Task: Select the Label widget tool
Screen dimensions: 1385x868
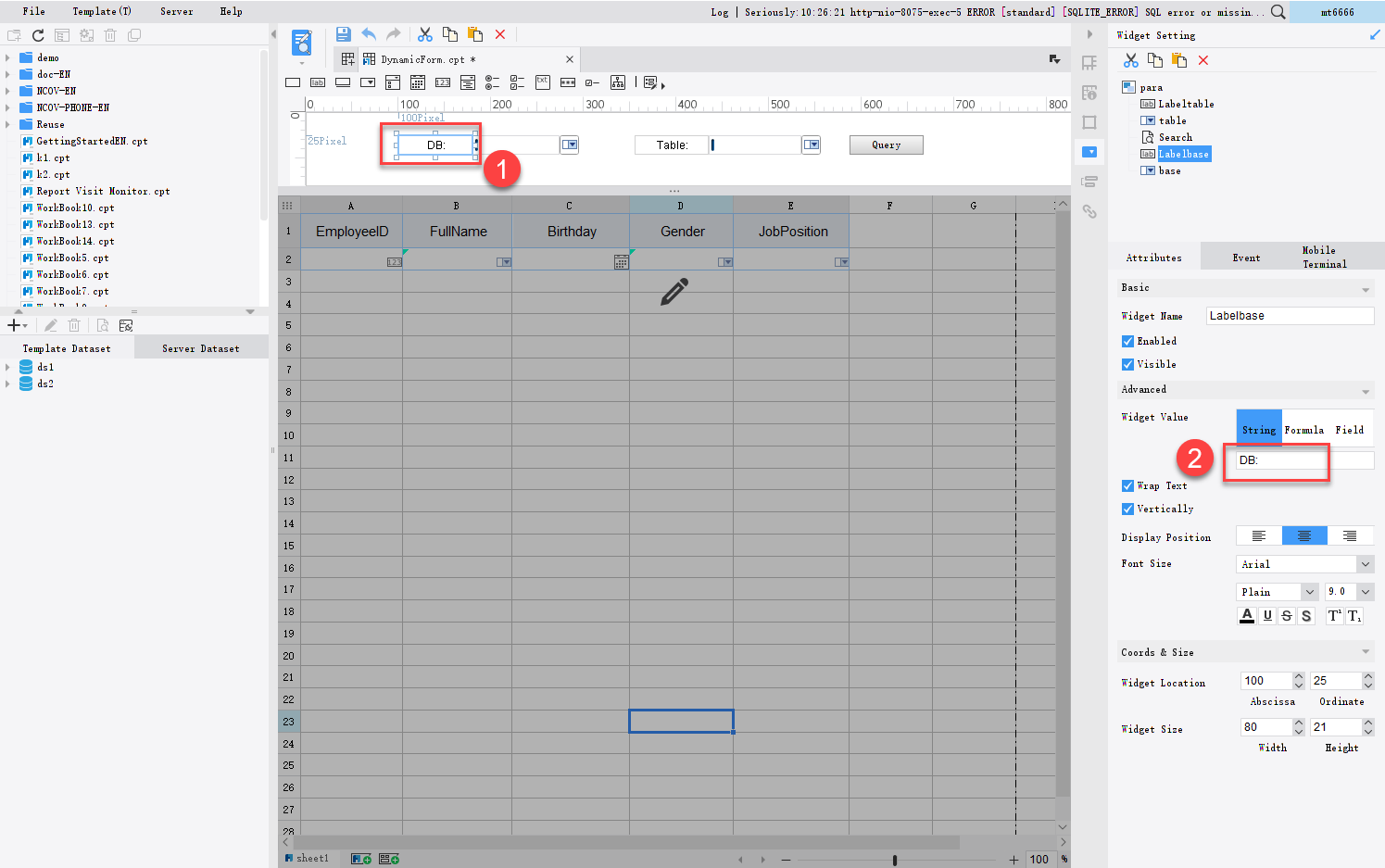Action: point(317,82)
